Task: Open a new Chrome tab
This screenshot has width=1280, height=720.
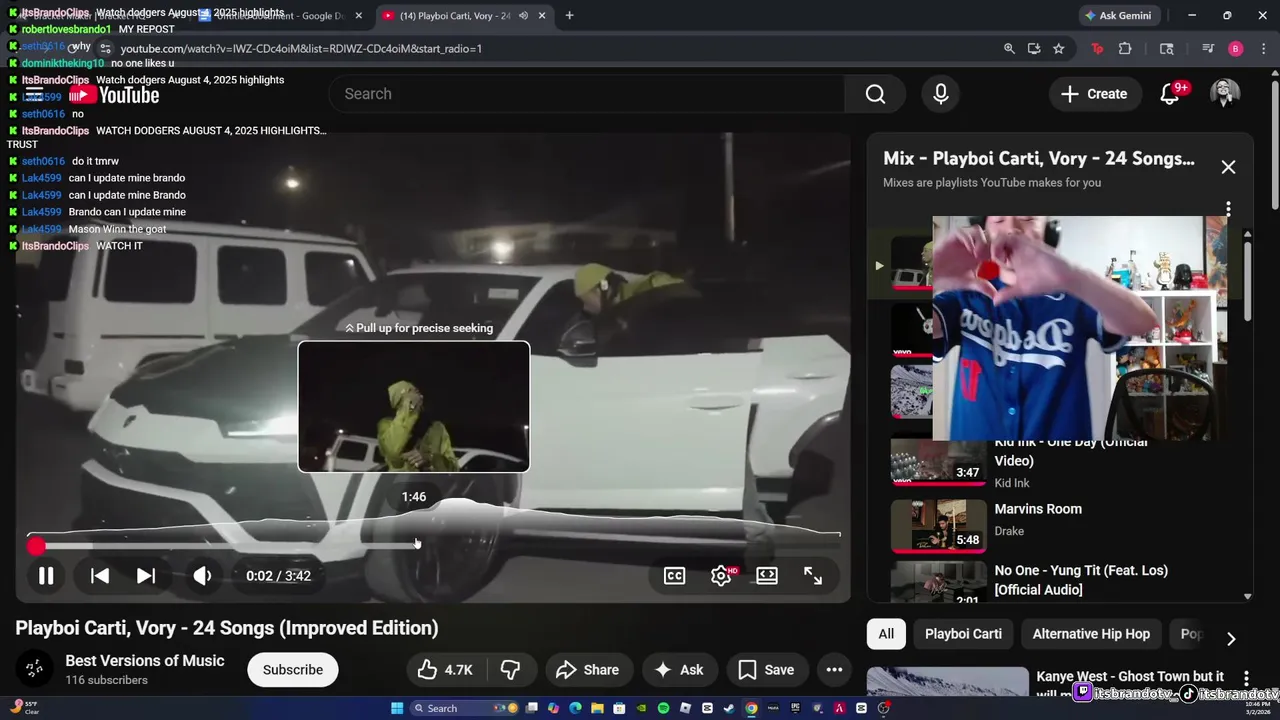Action: (x=569, y=16)
